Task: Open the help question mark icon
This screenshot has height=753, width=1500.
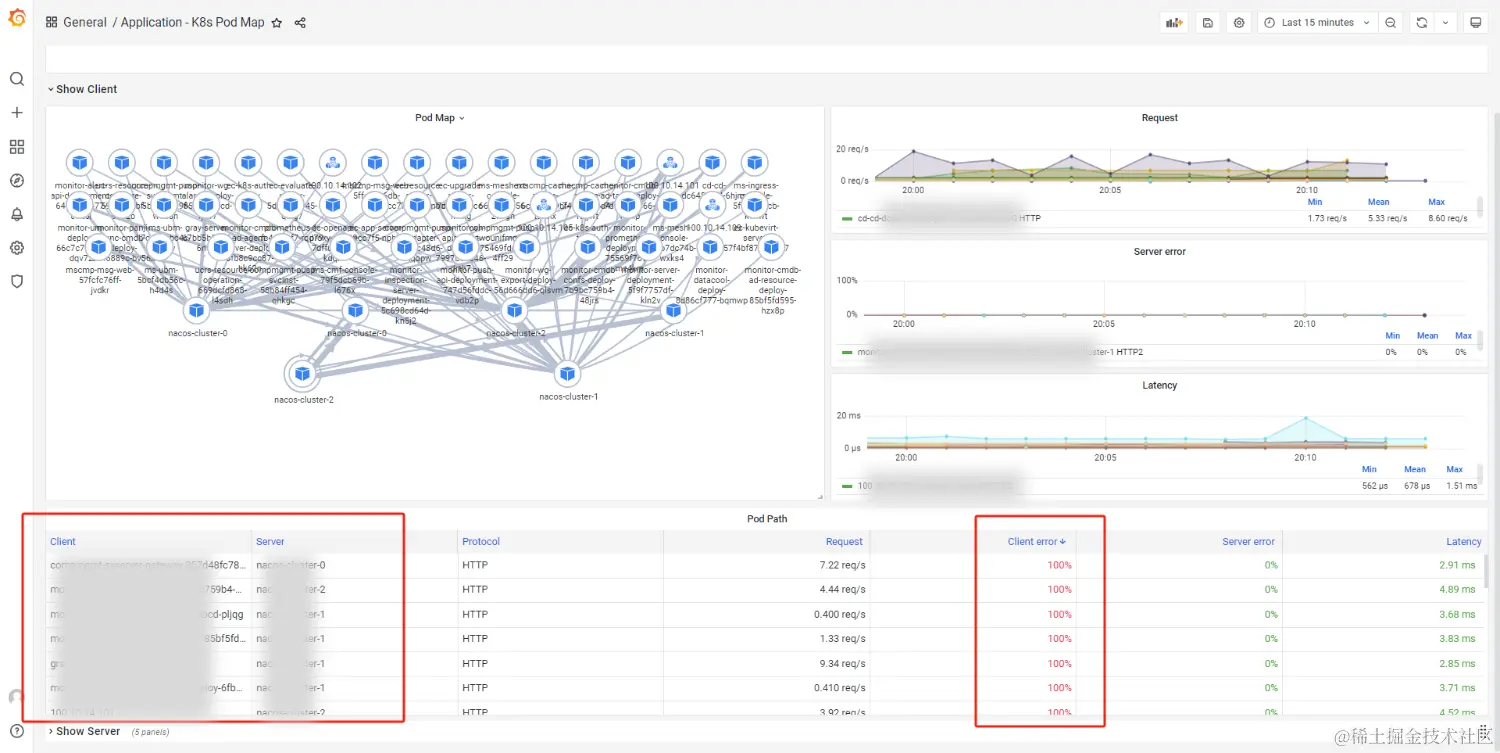Action: click(16, 731)
